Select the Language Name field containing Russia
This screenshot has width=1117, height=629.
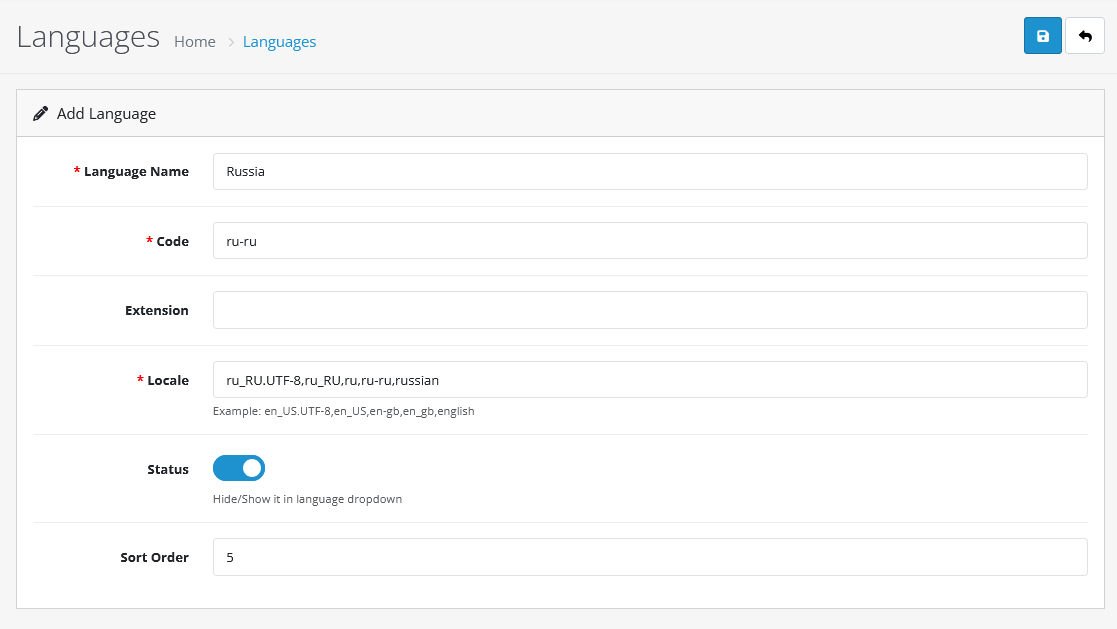650,171
